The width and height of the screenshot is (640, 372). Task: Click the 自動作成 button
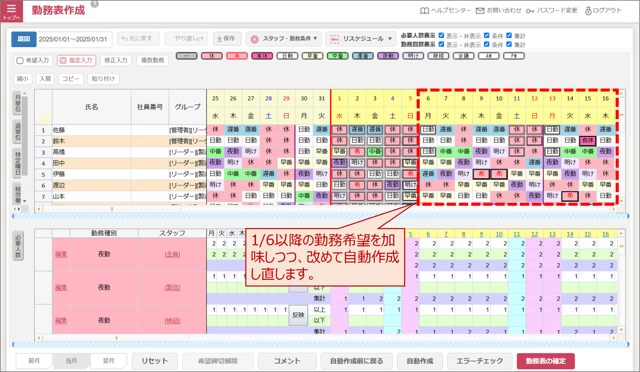pos(420,361)
